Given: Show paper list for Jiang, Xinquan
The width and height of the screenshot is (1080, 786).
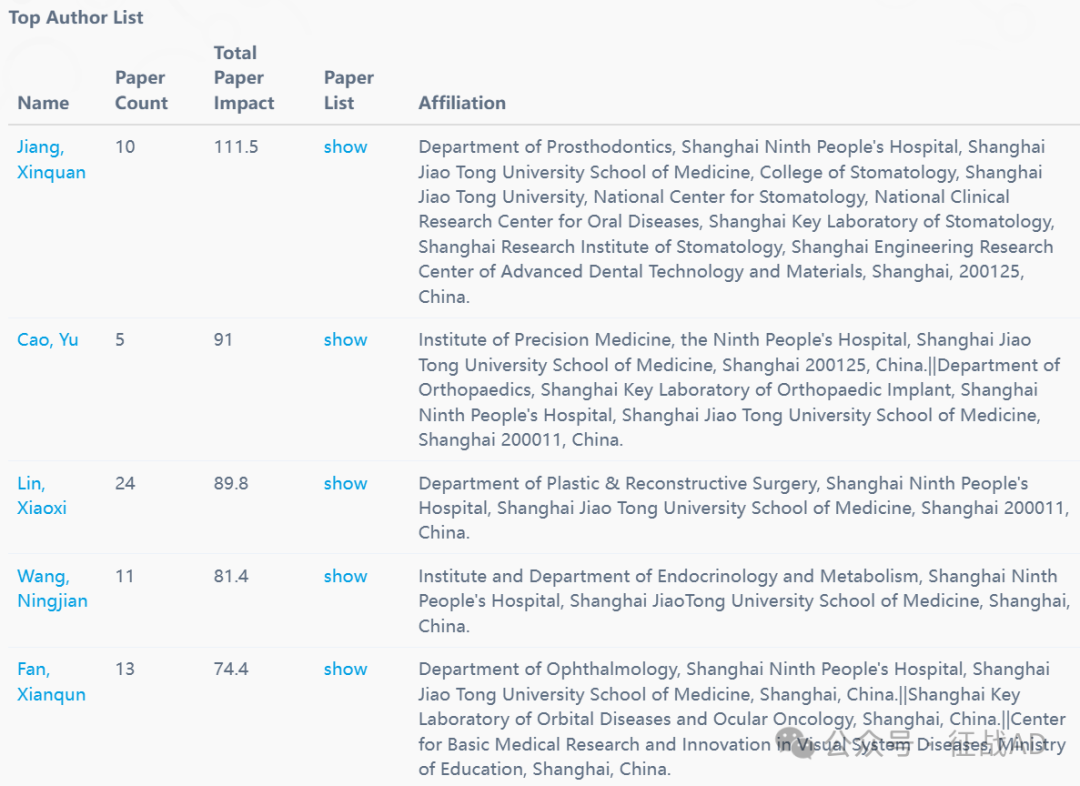Looking at the screenshot, I should pos(345,147).
